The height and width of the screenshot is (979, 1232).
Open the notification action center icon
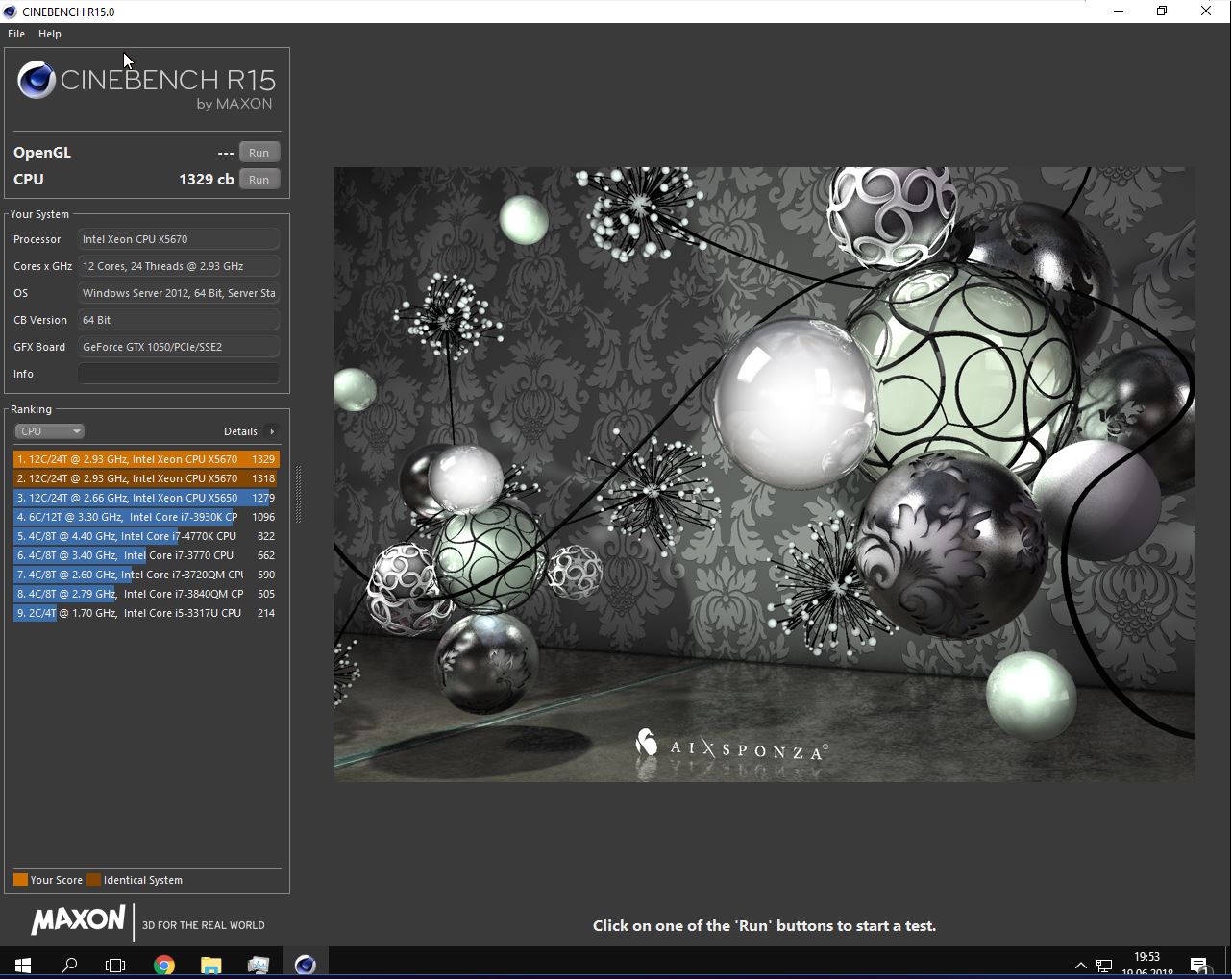pyautogui.click(x=1198, y=965)
